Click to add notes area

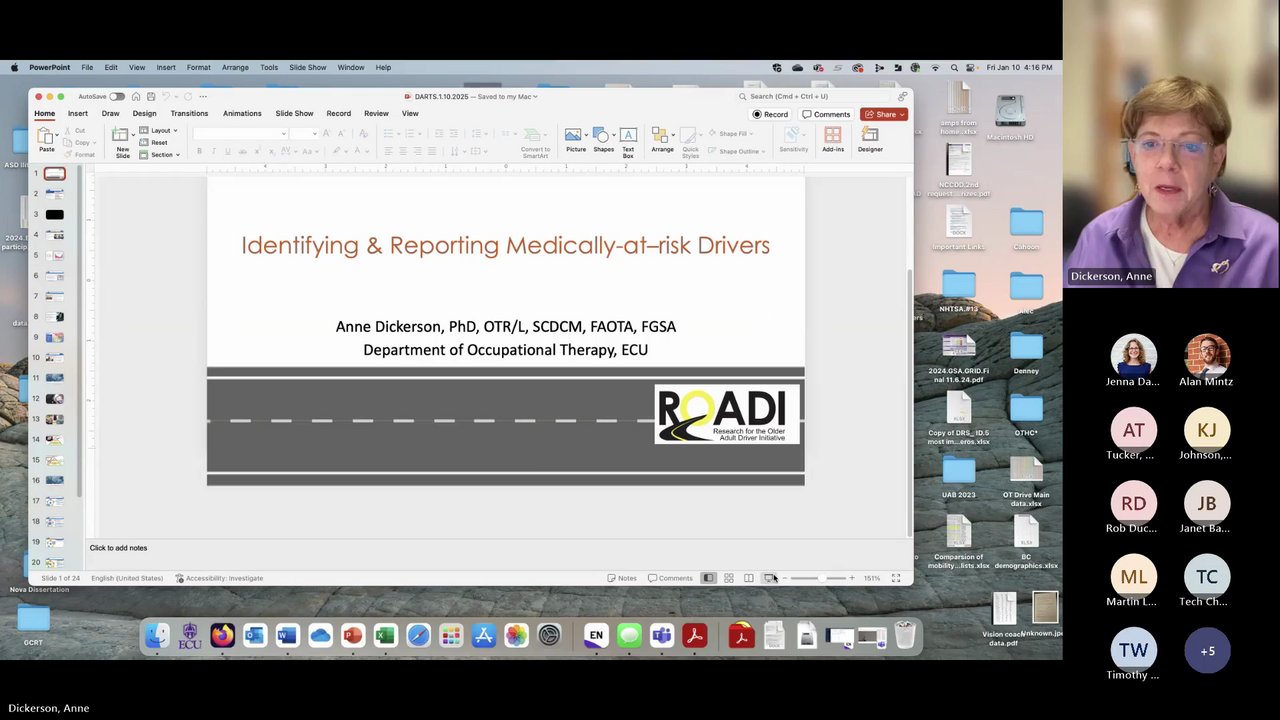(118, 548)
